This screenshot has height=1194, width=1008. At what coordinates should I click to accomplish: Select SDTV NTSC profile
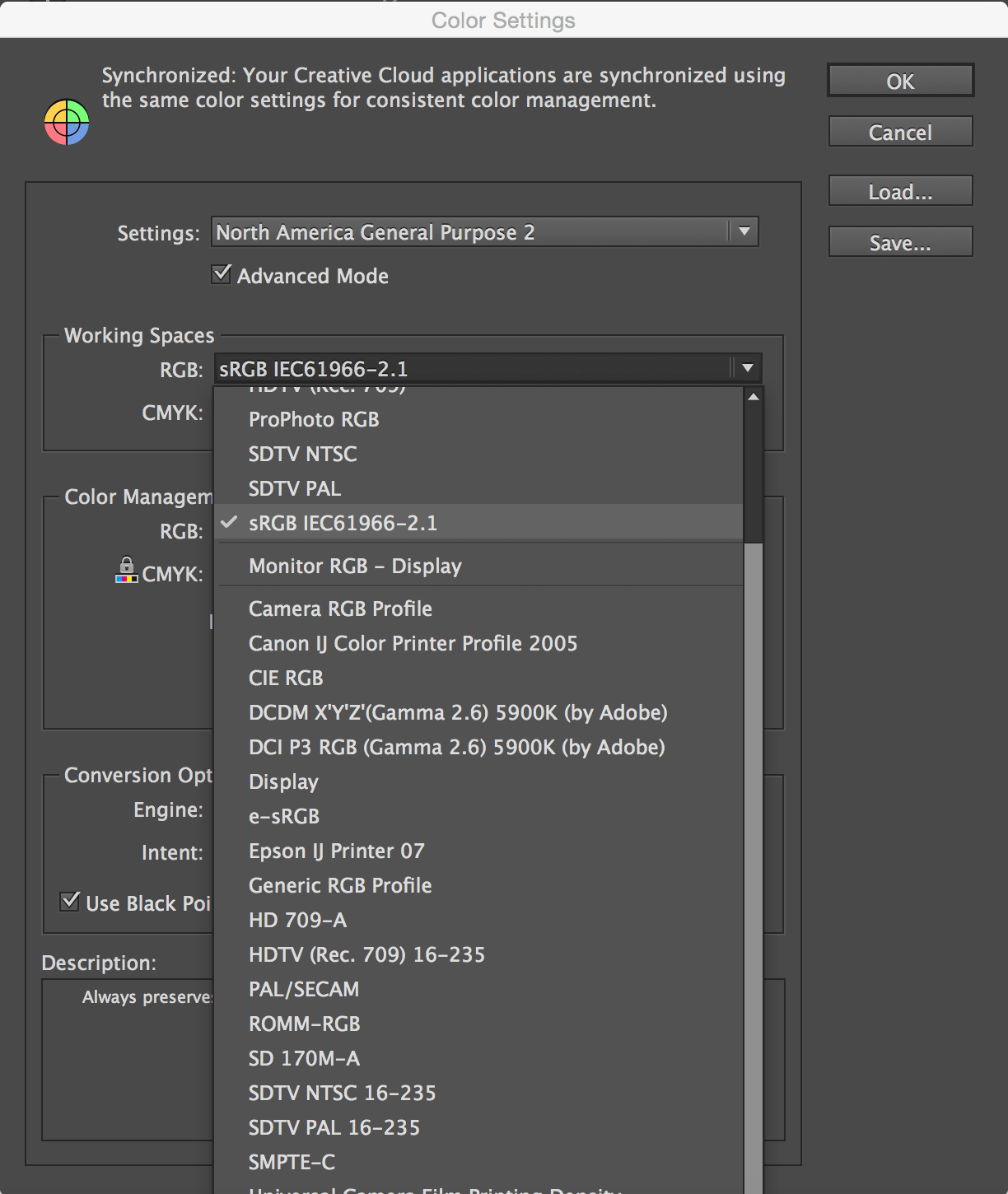point(302,454)
